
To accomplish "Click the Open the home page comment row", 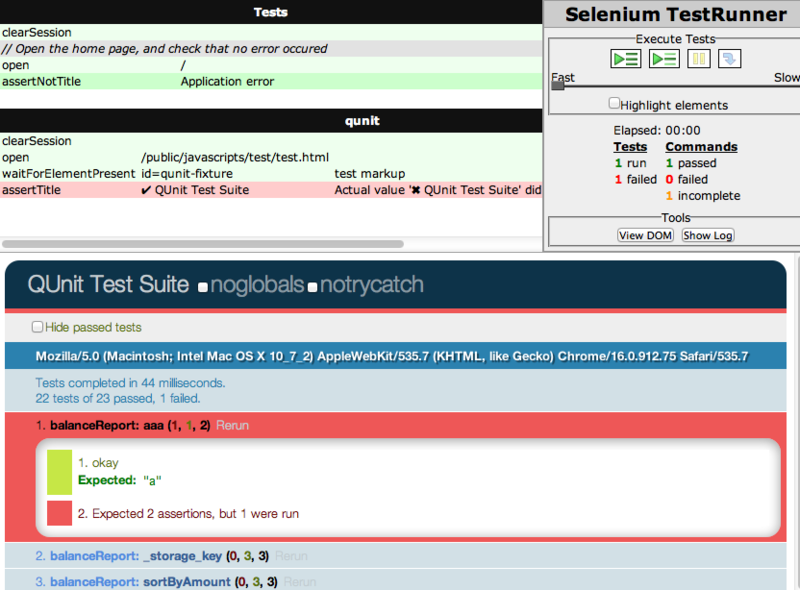I will pyautogui.click(x=271, y=49).
